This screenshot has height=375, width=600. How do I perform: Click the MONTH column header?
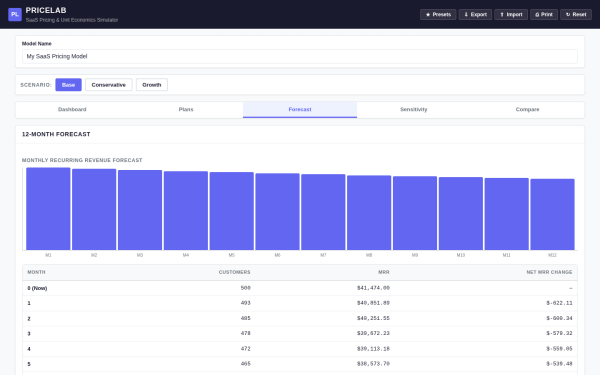[x=36, y=272]
